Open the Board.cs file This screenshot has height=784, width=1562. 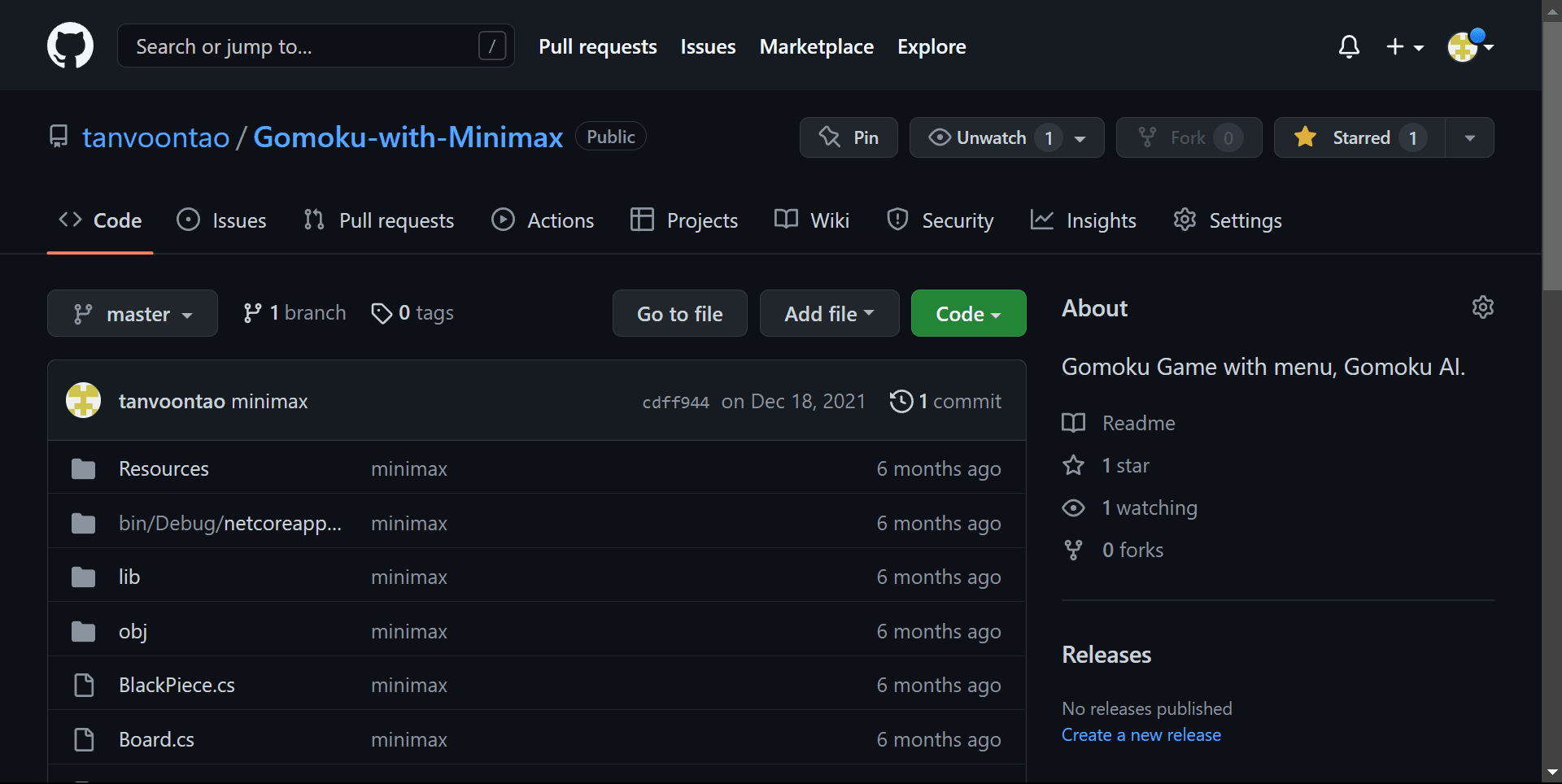156,739
